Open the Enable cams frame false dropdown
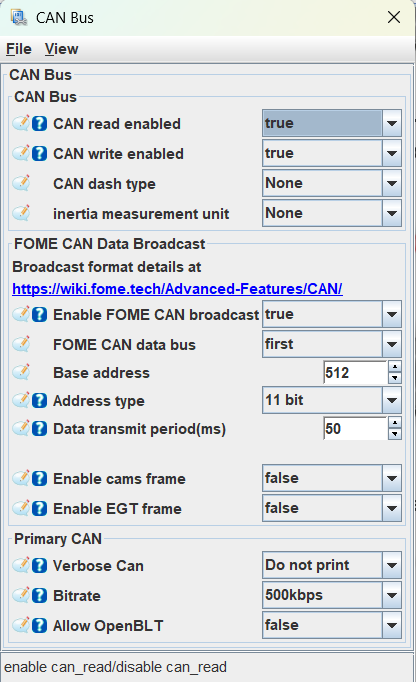Screen dimensions: 416x682 click(x=332, y=478)
